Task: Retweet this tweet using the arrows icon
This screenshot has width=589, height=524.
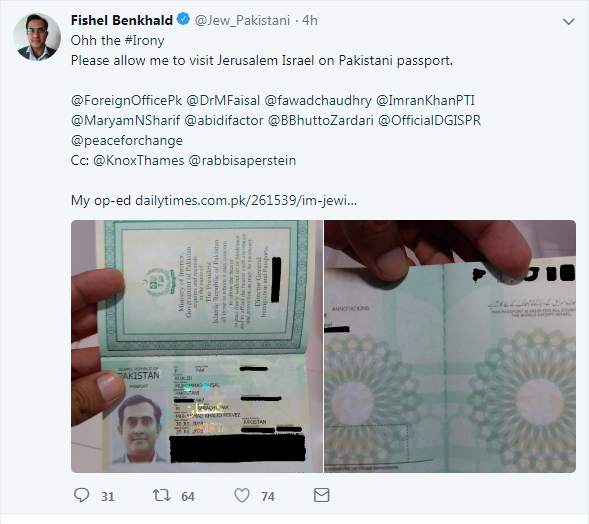Action: tap(162, 495)
